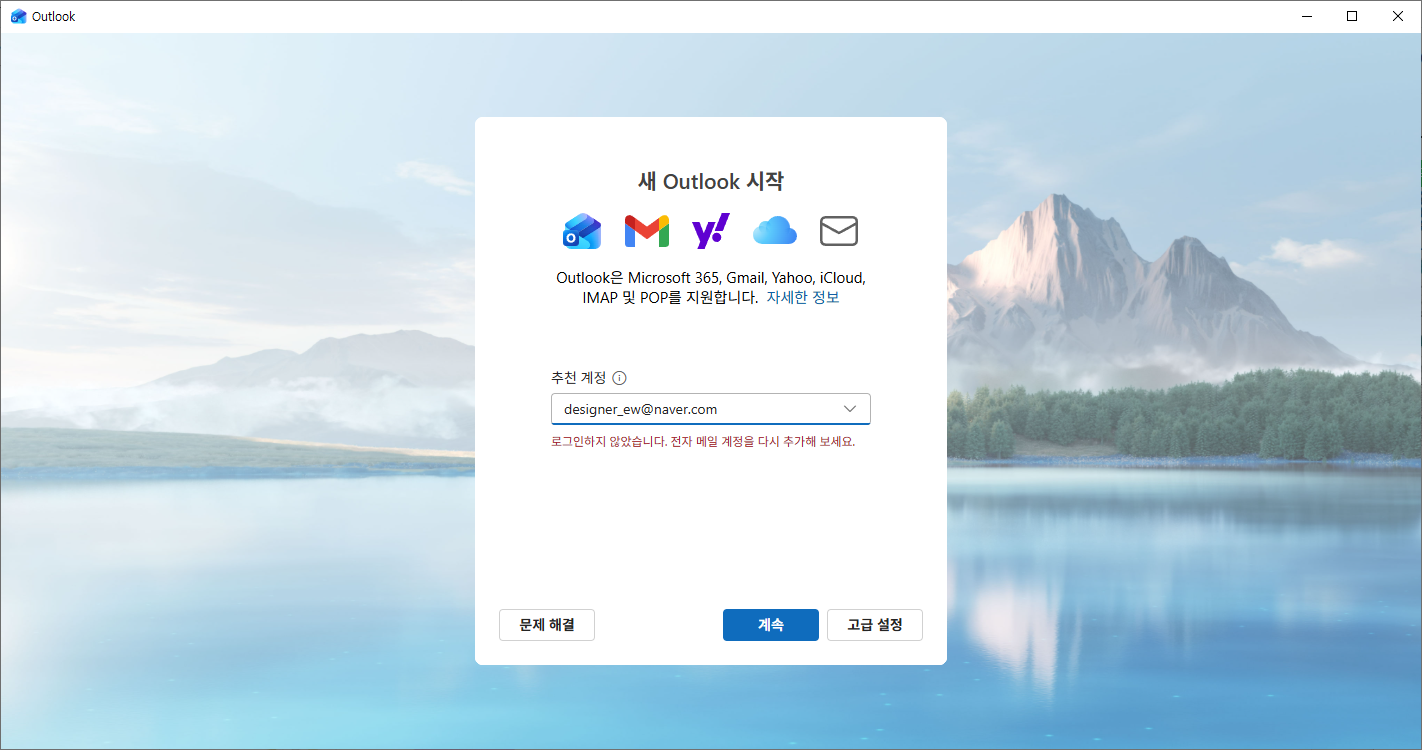The image size is (1422, 750).
Task: Click the Outlook provider icon
Action: (x=582, y=231)
